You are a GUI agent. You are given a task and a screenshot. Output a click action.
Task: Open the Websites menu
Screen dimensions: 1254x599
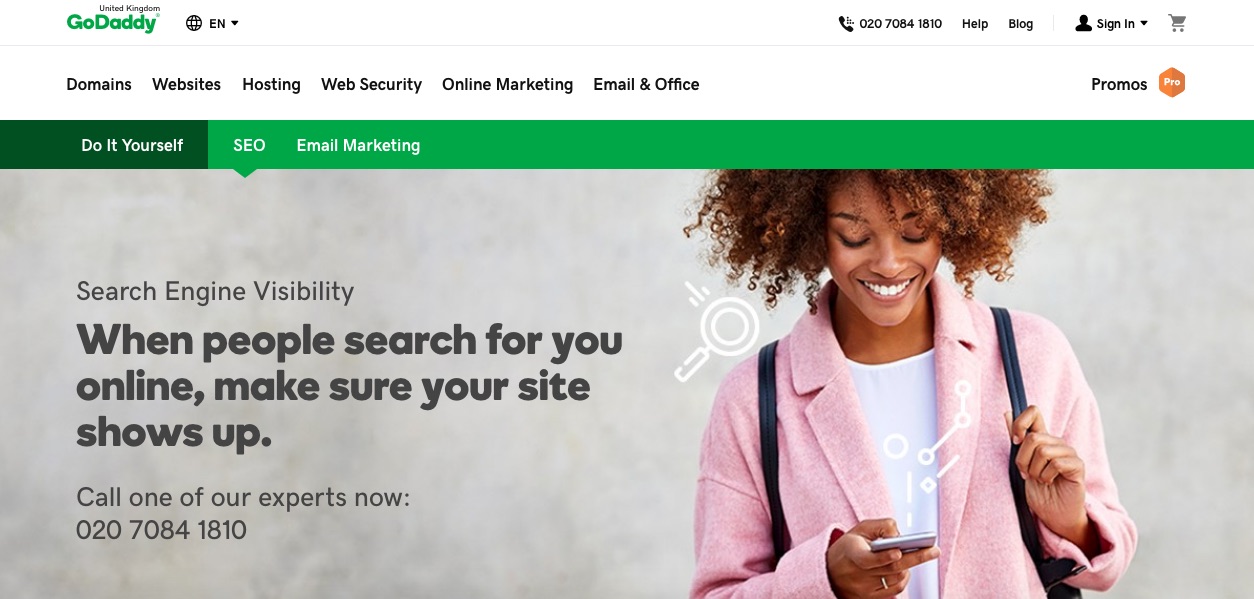(186, 84)
